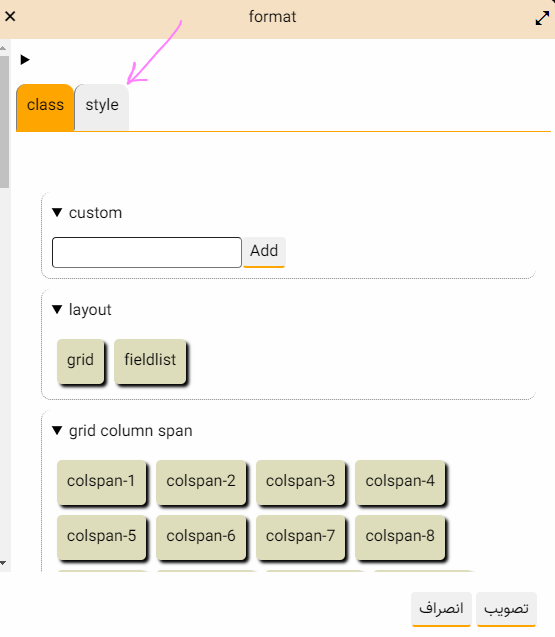Close the format dialog with X icon
This screenshot has width=555, height=637.
coord(10,17)
